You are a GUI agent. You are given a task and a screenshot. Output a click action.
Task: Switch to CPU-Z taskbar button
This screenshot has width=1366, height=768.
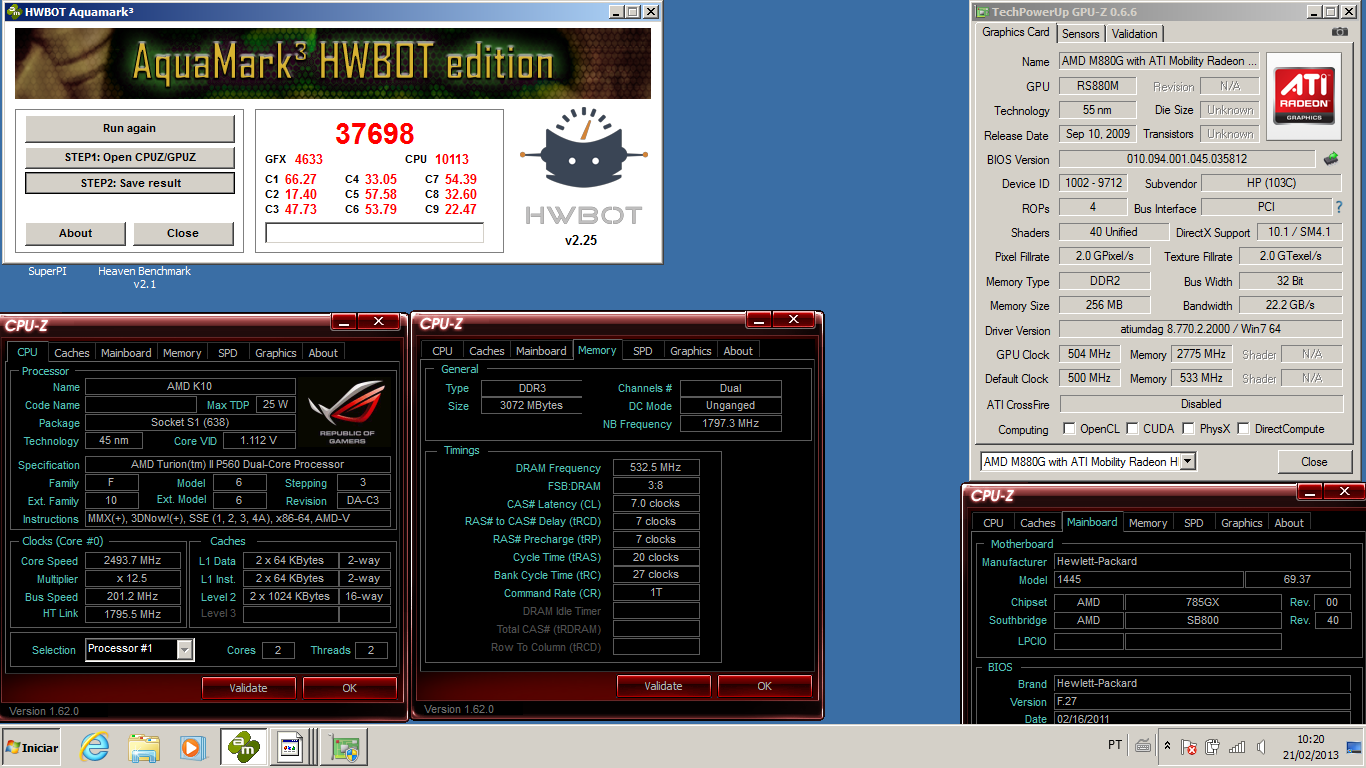tap(293, 747)
